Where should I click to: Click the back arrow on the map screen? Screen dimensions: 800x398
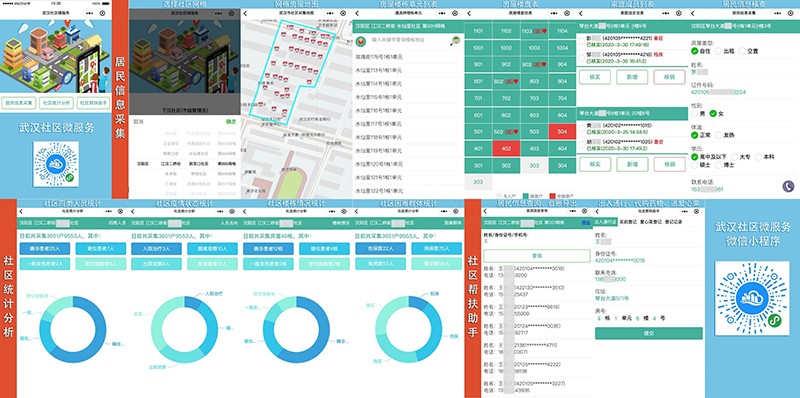point(245,13)
